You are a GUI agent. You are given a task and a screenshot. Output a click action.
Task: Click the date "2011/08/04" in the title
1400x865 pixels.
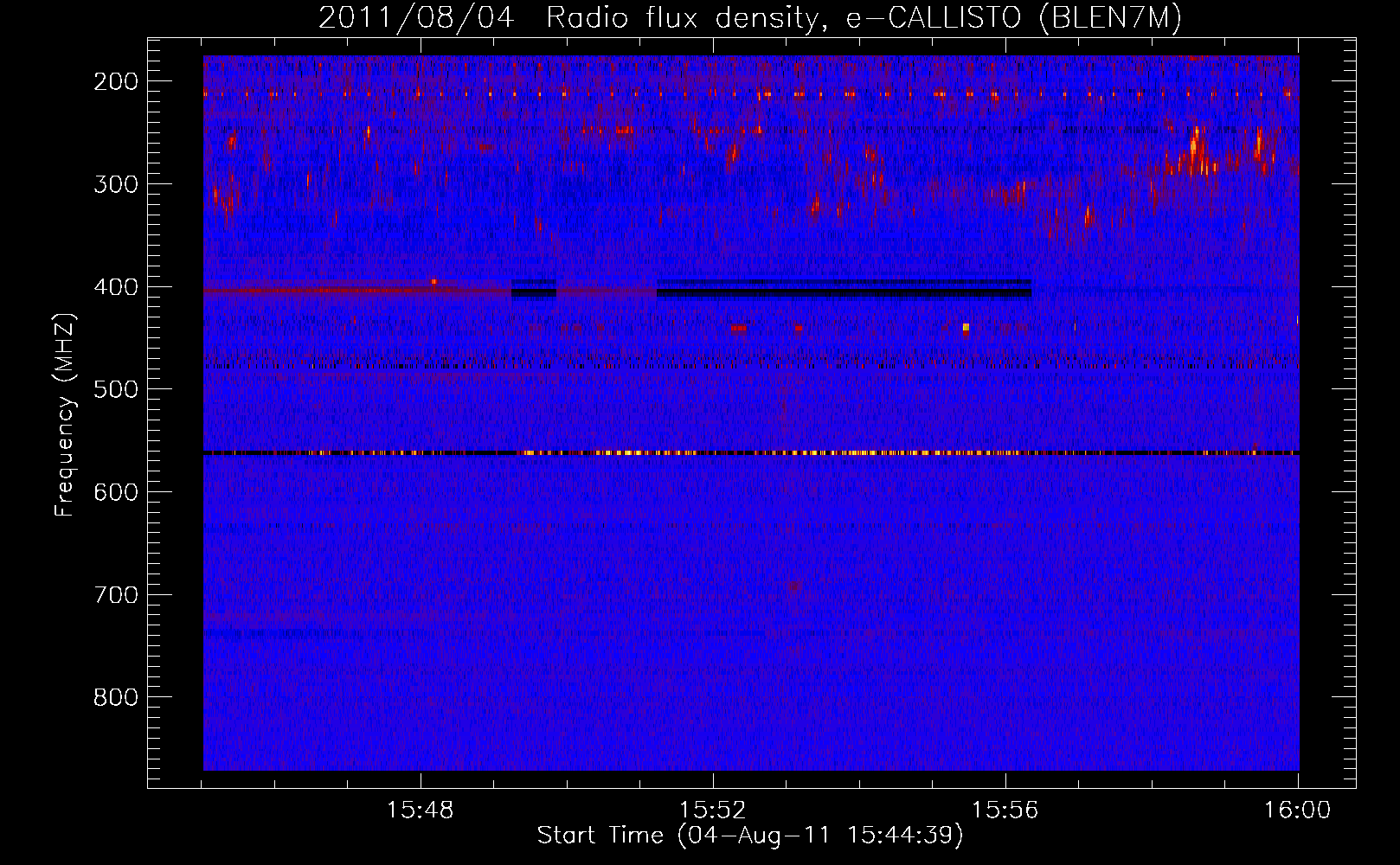pyautogui.click(x=416, y=18)
